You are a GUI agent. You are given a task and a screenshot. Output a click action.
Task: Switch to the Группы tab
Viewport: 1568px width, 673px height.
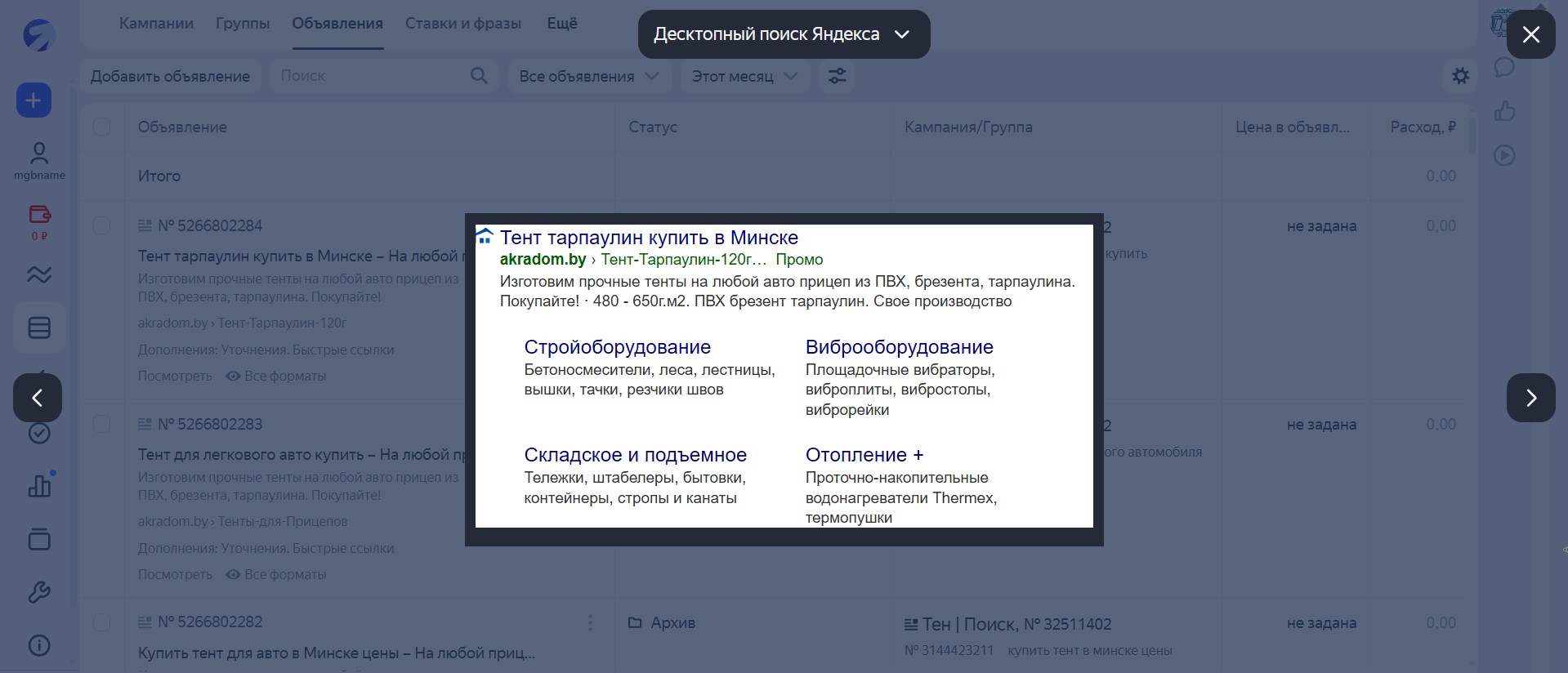243,24
